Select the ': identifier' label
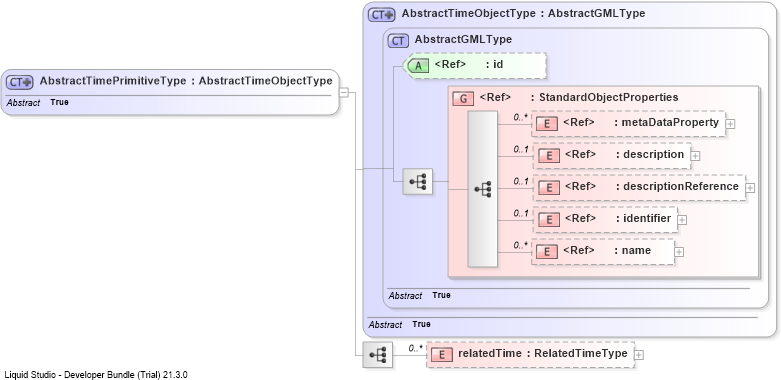Screen dimensions: 781x380 (643, 218)
